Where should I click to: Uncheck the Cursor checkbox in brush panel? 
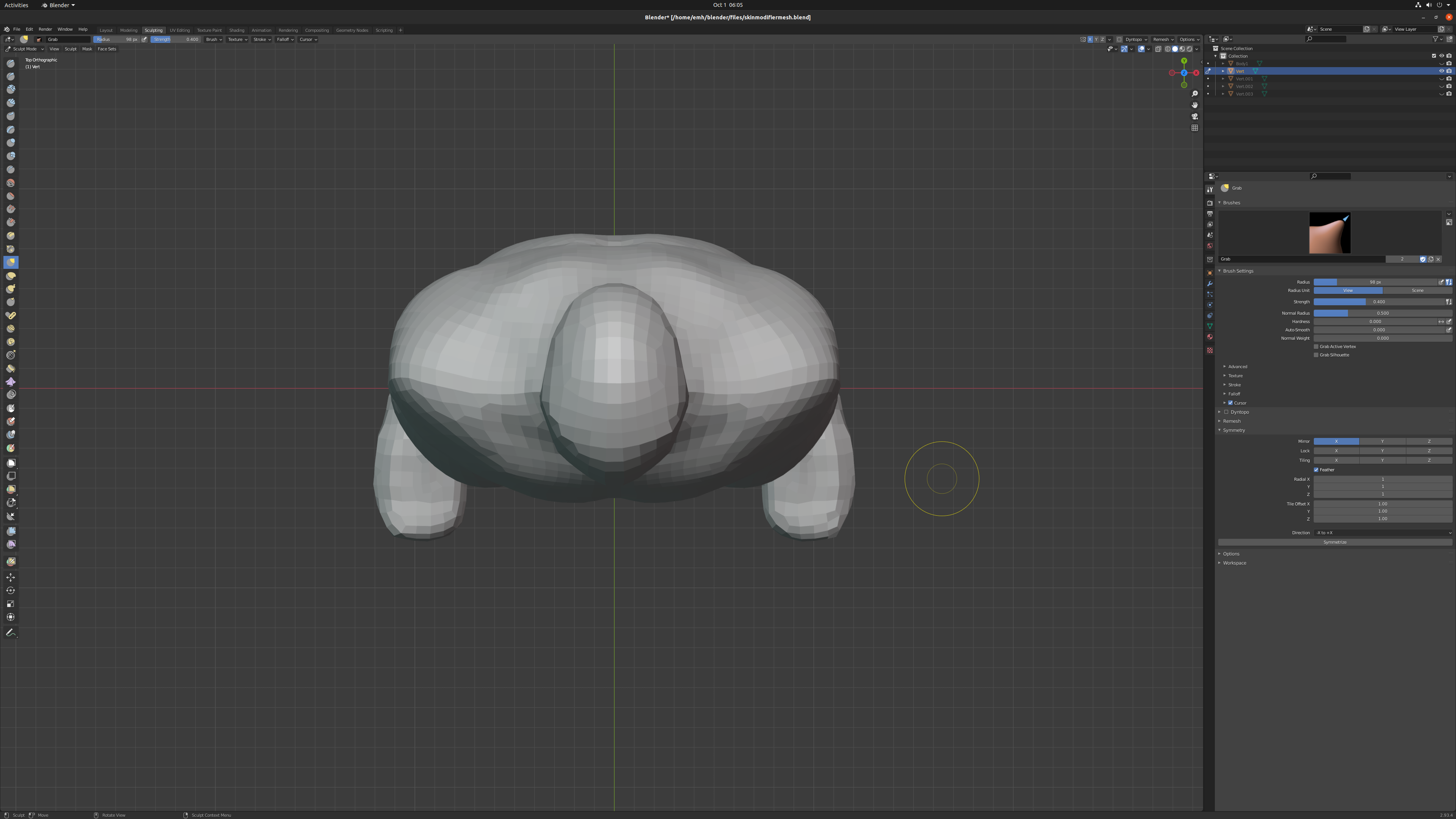coord(1230,403)
